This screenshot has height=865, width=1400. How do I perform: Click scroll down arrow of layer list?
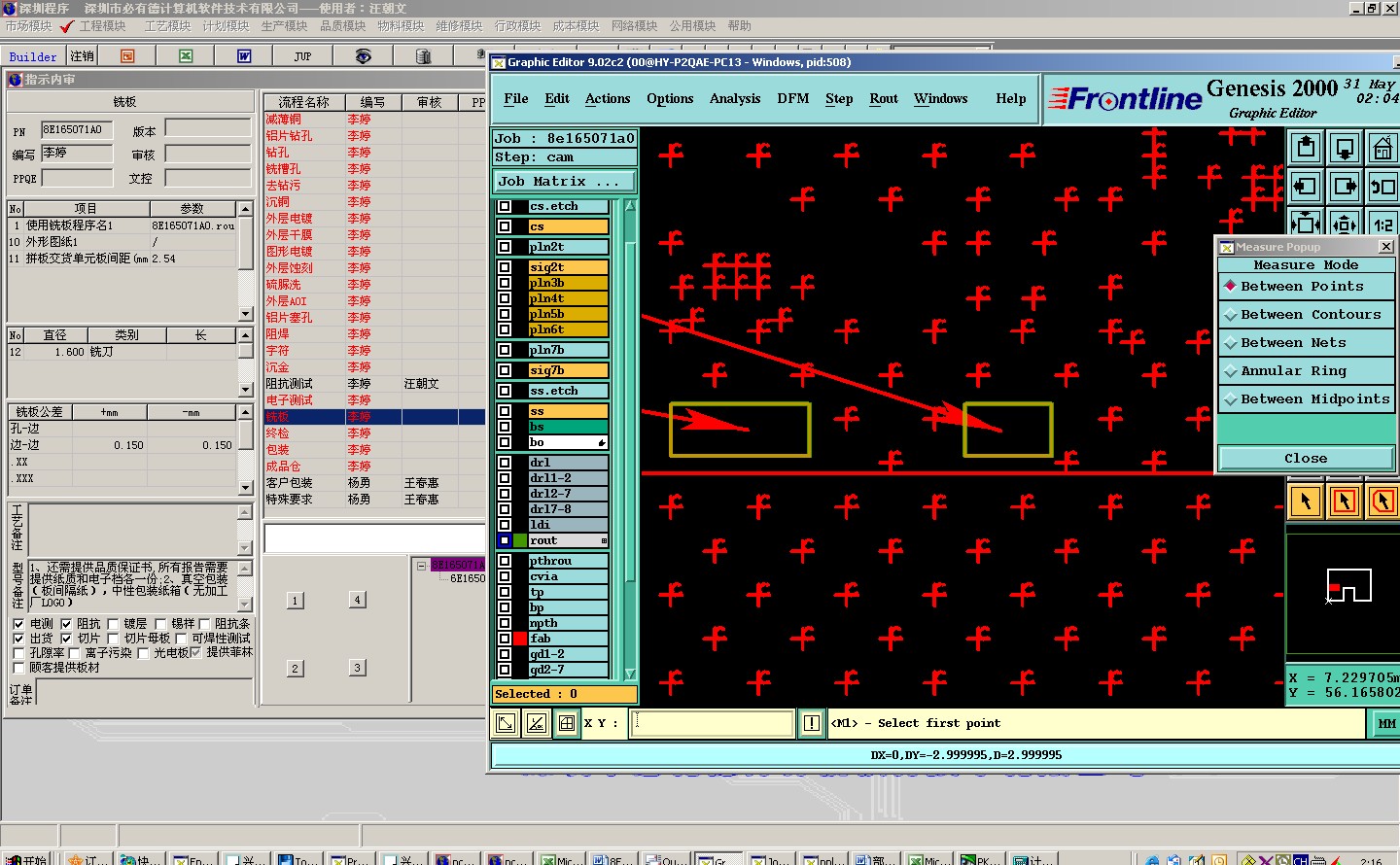click(x=630, y=674)
